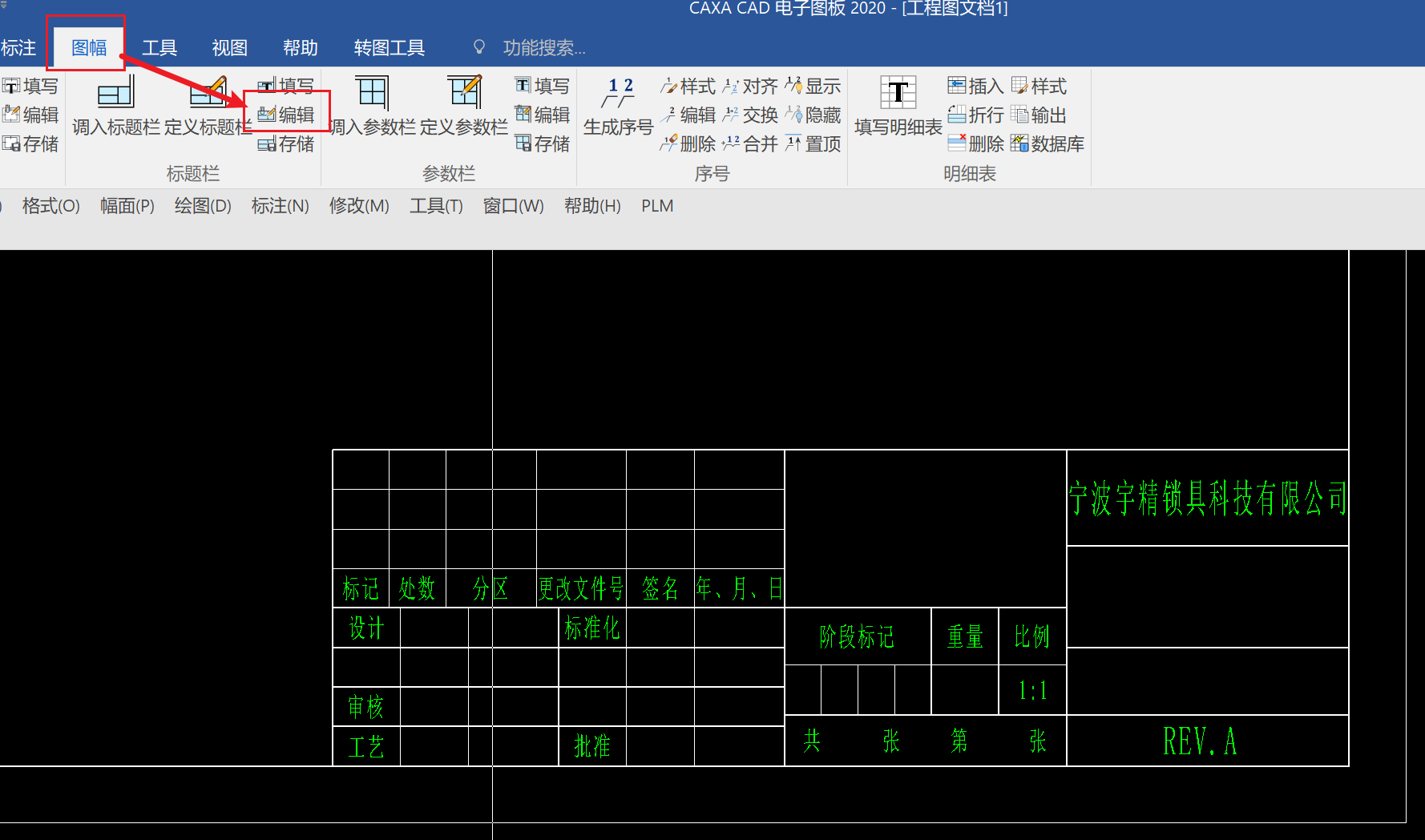Open the 格式(O) menu
Screen dimensions: 1425x840
(x=51, y=206)
